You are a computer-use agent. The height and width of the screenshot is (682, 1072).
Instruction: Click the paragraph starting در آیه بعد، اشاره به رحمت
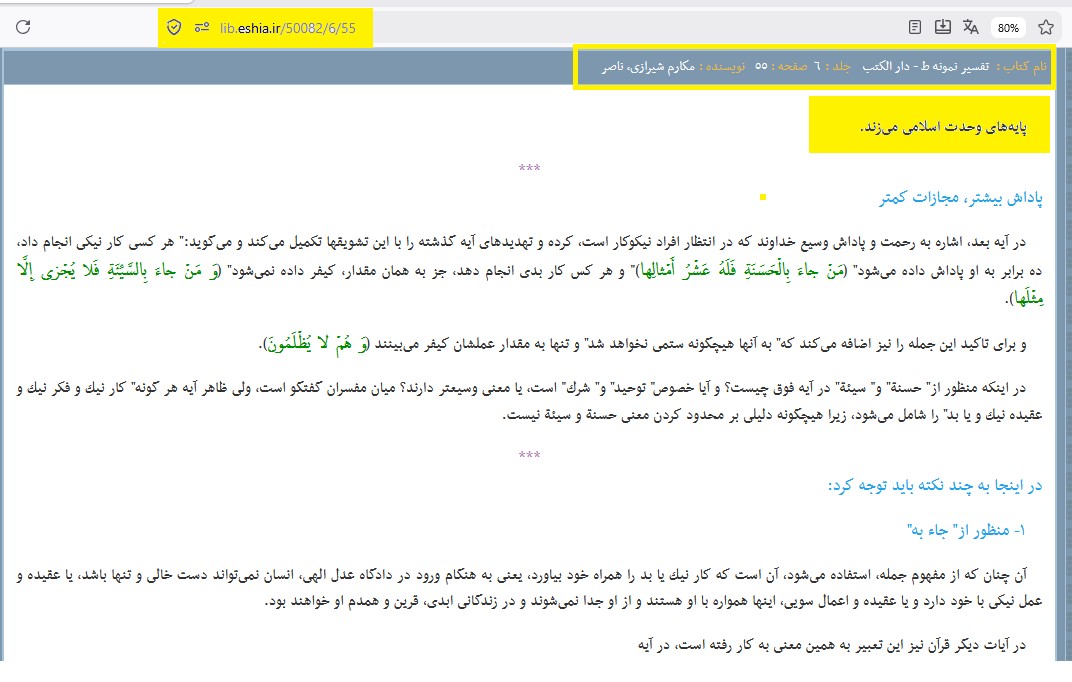530,270
